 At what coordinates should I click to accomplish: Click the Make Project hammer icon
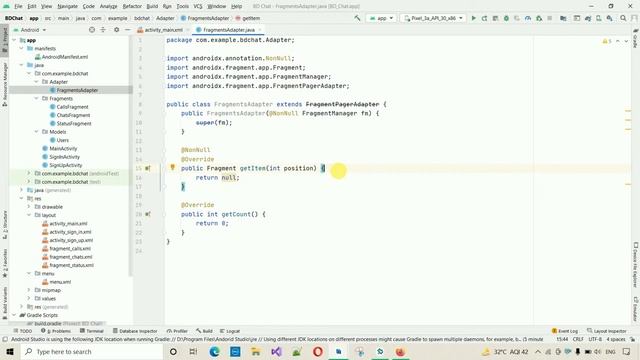357,18
